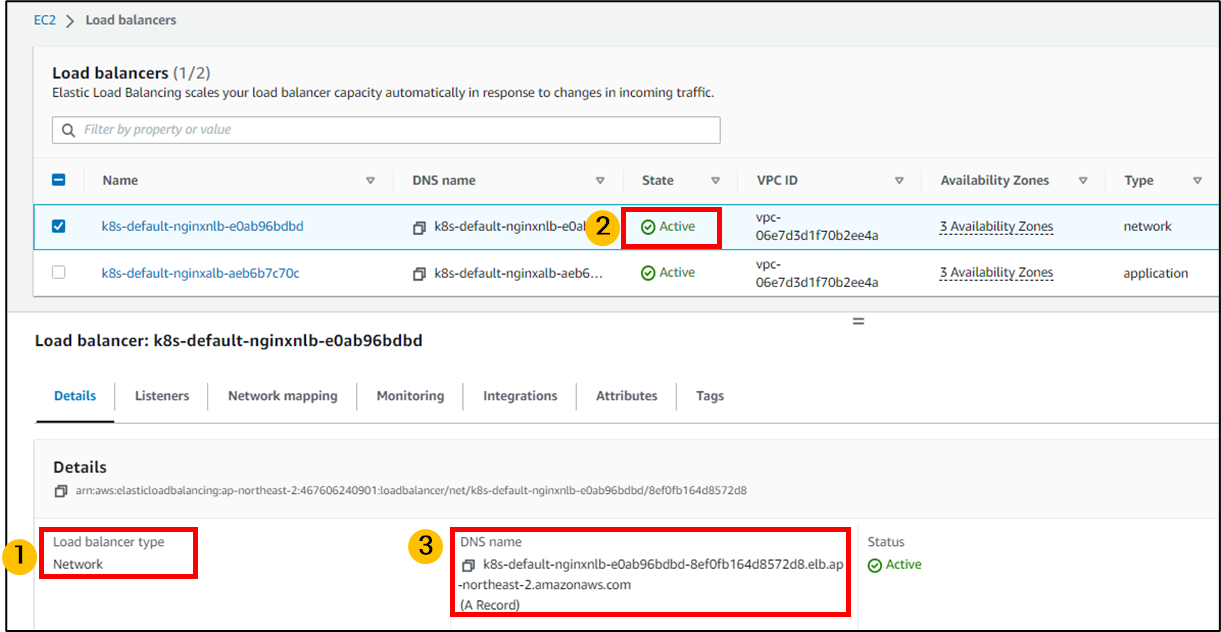
Task: Click 3 Availability Zones for network load balancer
Action: pos(996,226)
